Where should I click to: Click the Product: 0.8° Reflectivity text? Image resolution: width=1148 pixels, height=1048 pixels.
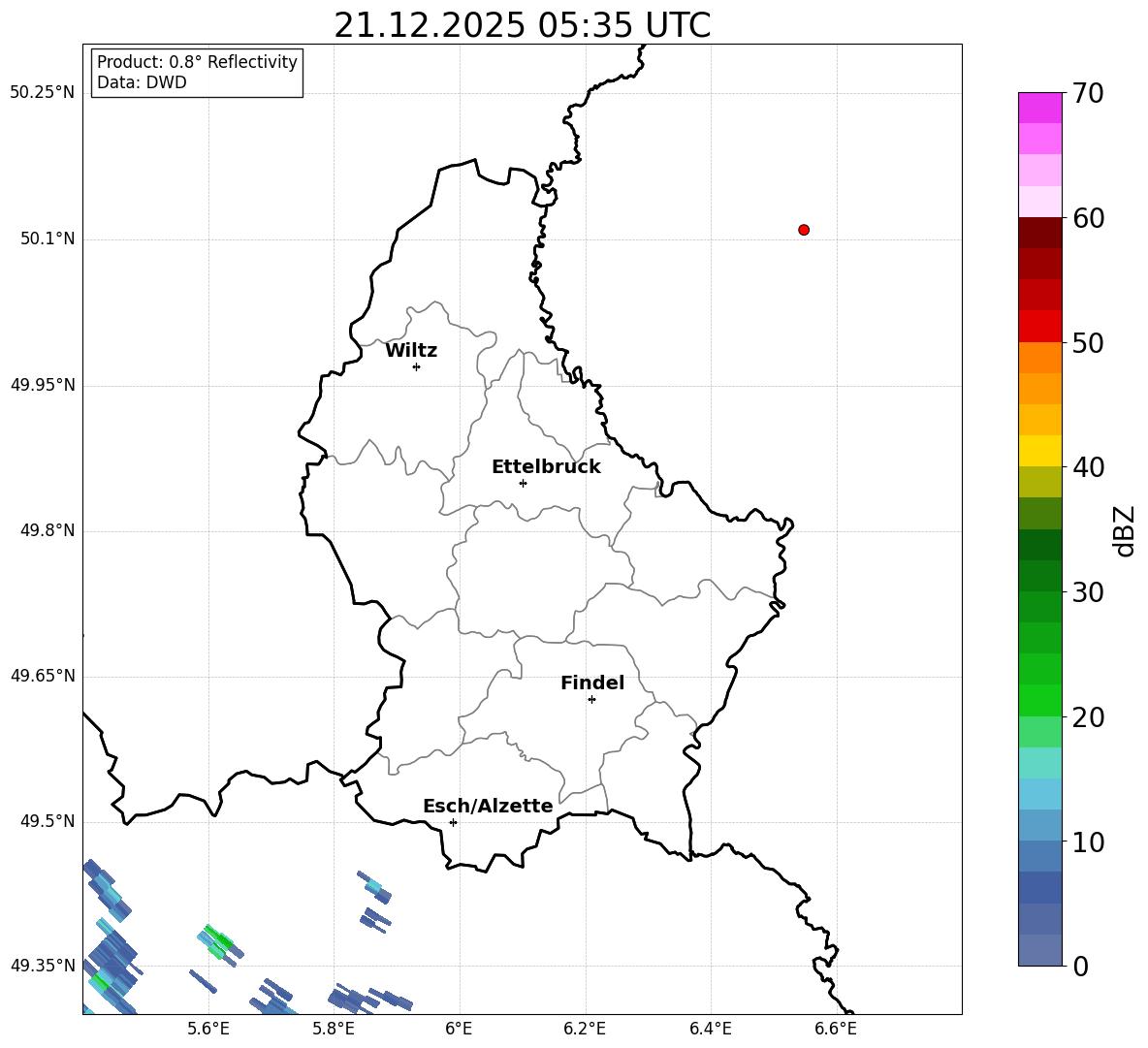click(x=197, y=62)
